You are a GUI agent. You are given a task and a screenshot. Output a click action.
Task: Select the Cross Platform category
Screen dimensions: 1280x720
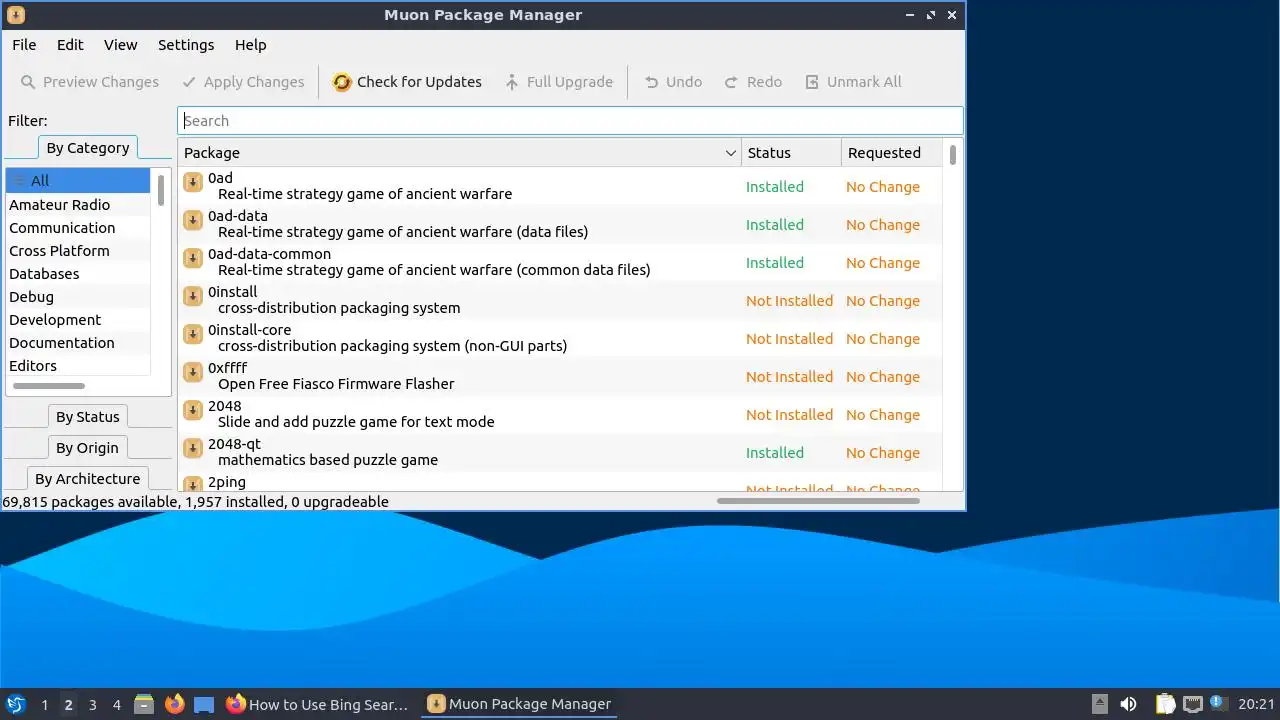[x=78, y=251]
